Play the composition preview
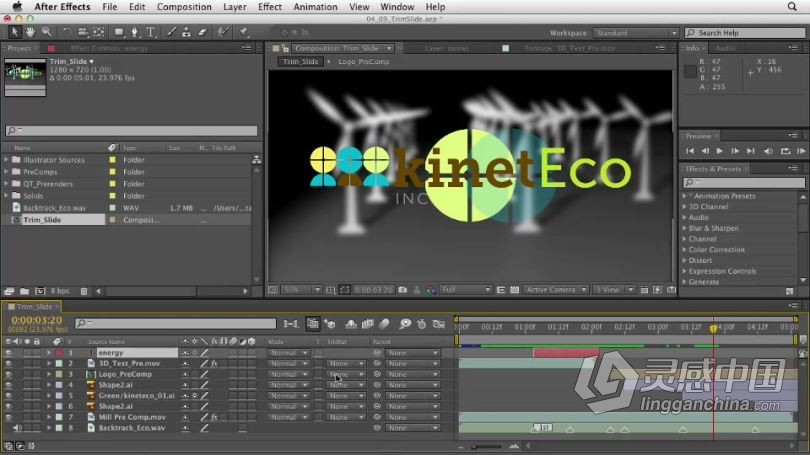This screenshot has width=810, height=455. click(x=720, y=151)
